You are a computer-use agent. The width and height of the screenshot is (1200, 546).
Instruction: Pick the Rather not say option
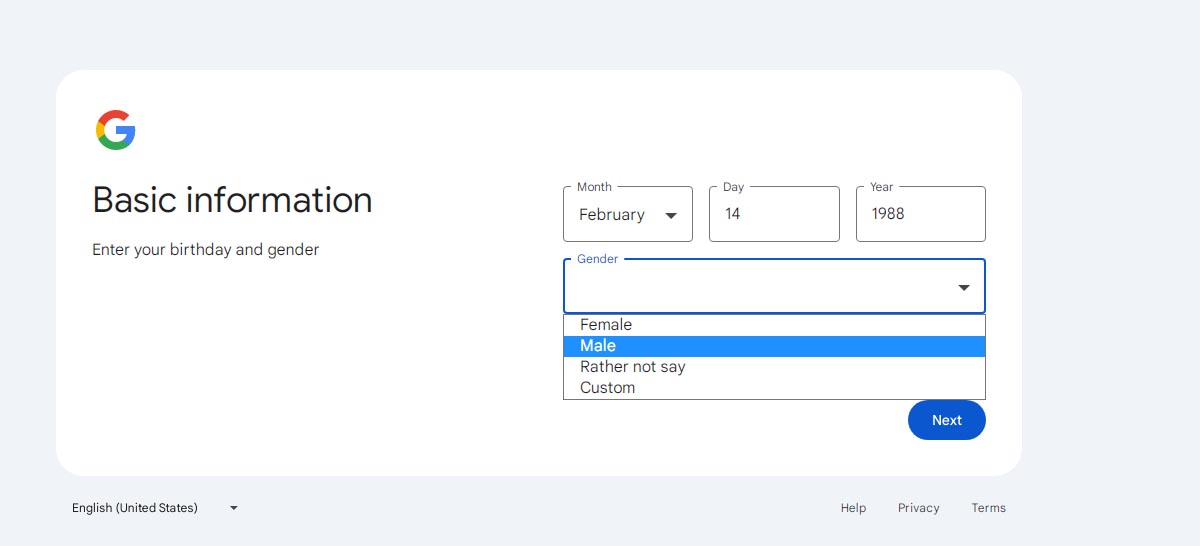[x=774, y=367]
